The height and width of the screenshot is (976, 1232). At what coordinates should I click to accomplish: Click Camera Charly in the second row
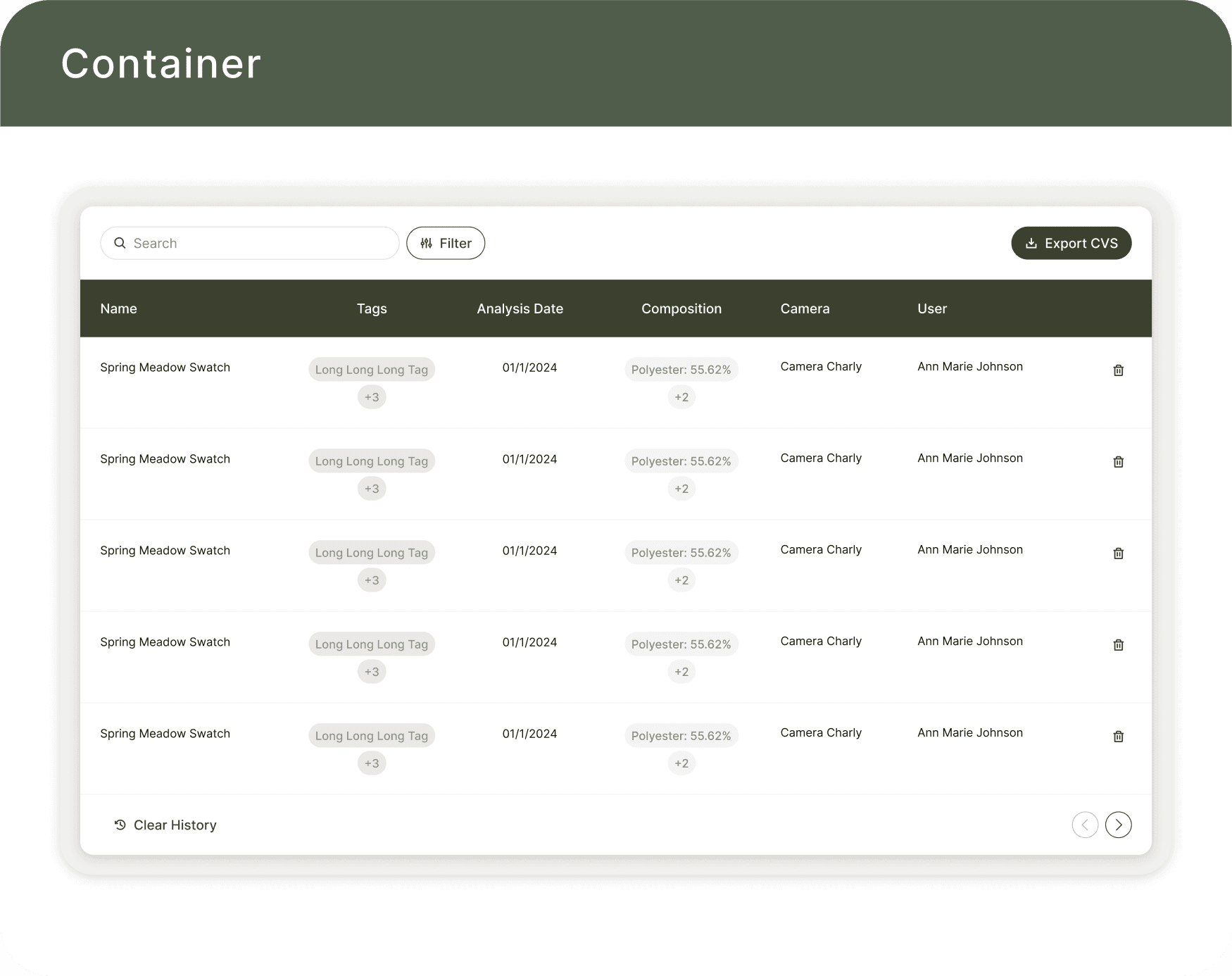pos(821,458)
